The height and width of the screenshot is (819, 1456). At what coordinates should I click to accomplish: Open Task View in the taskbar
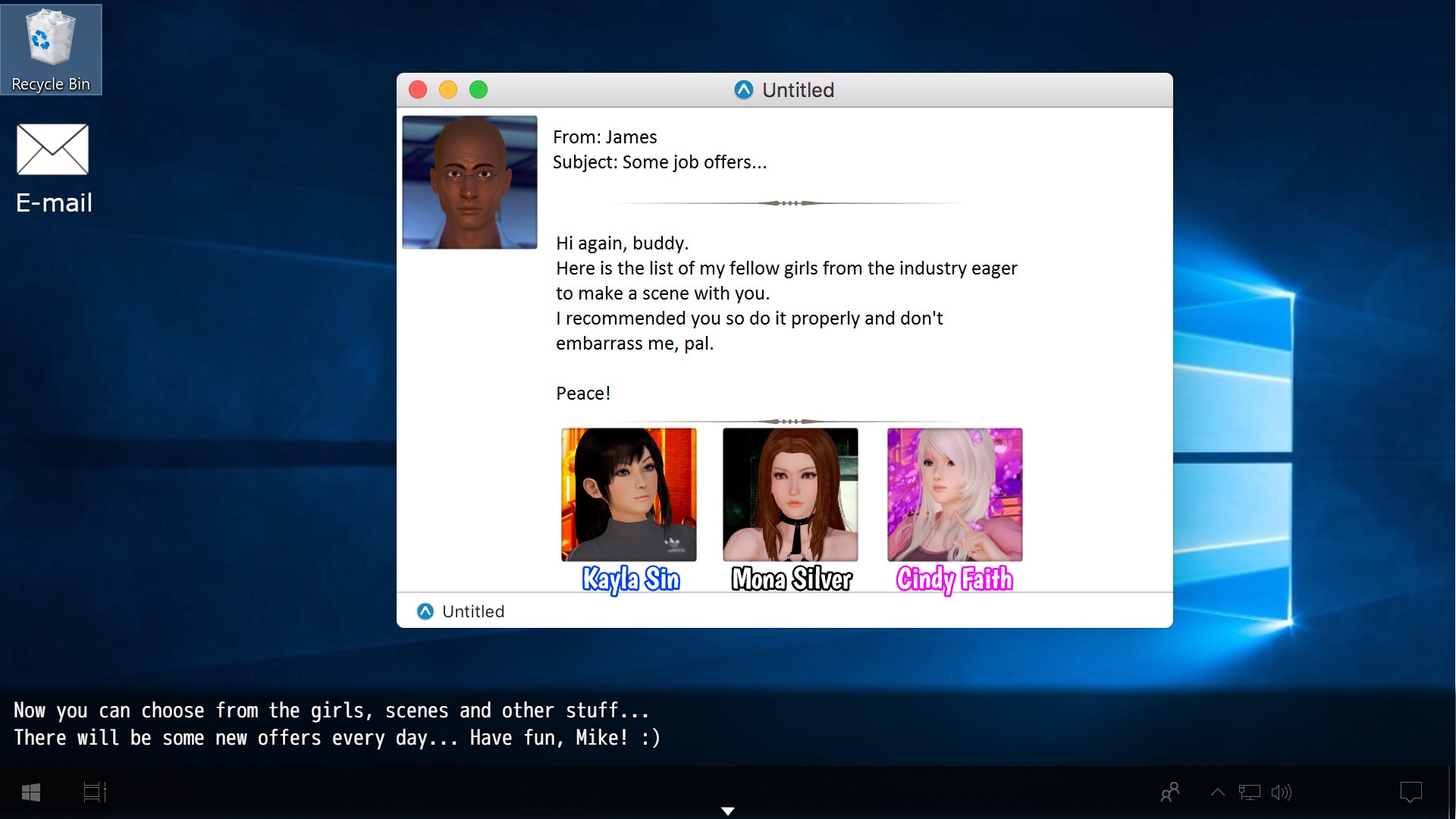pos(95,792)
